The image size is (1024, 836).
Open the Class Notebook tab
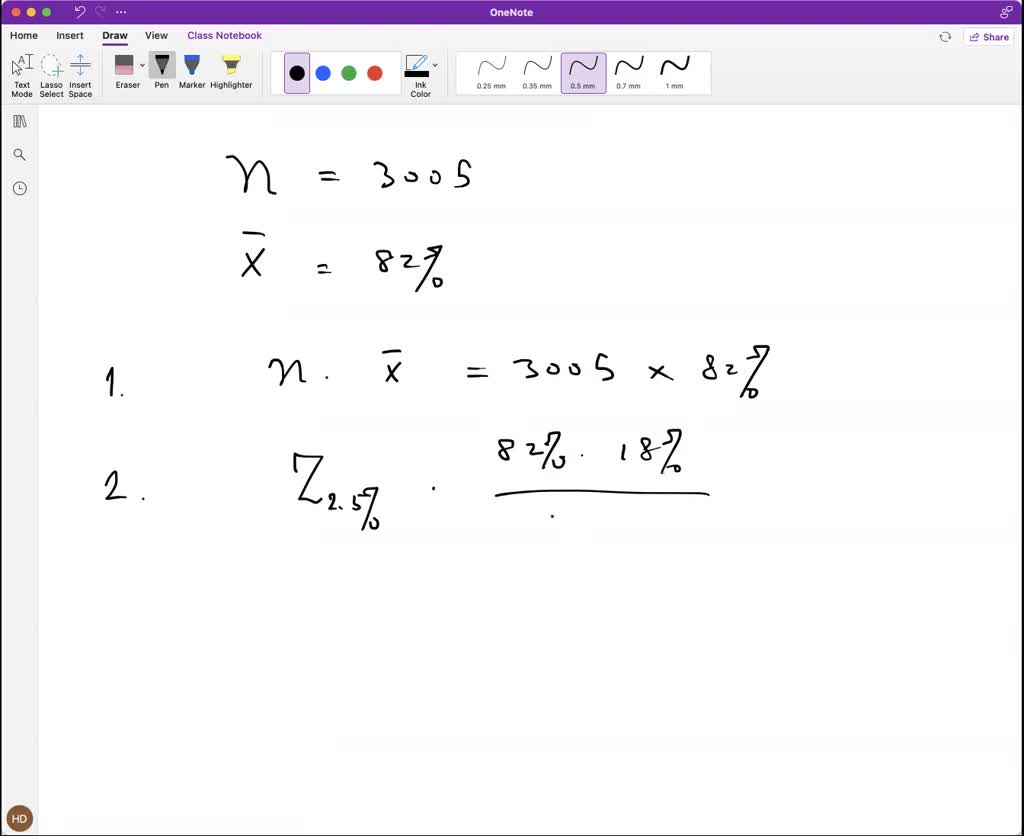point(225,35)
